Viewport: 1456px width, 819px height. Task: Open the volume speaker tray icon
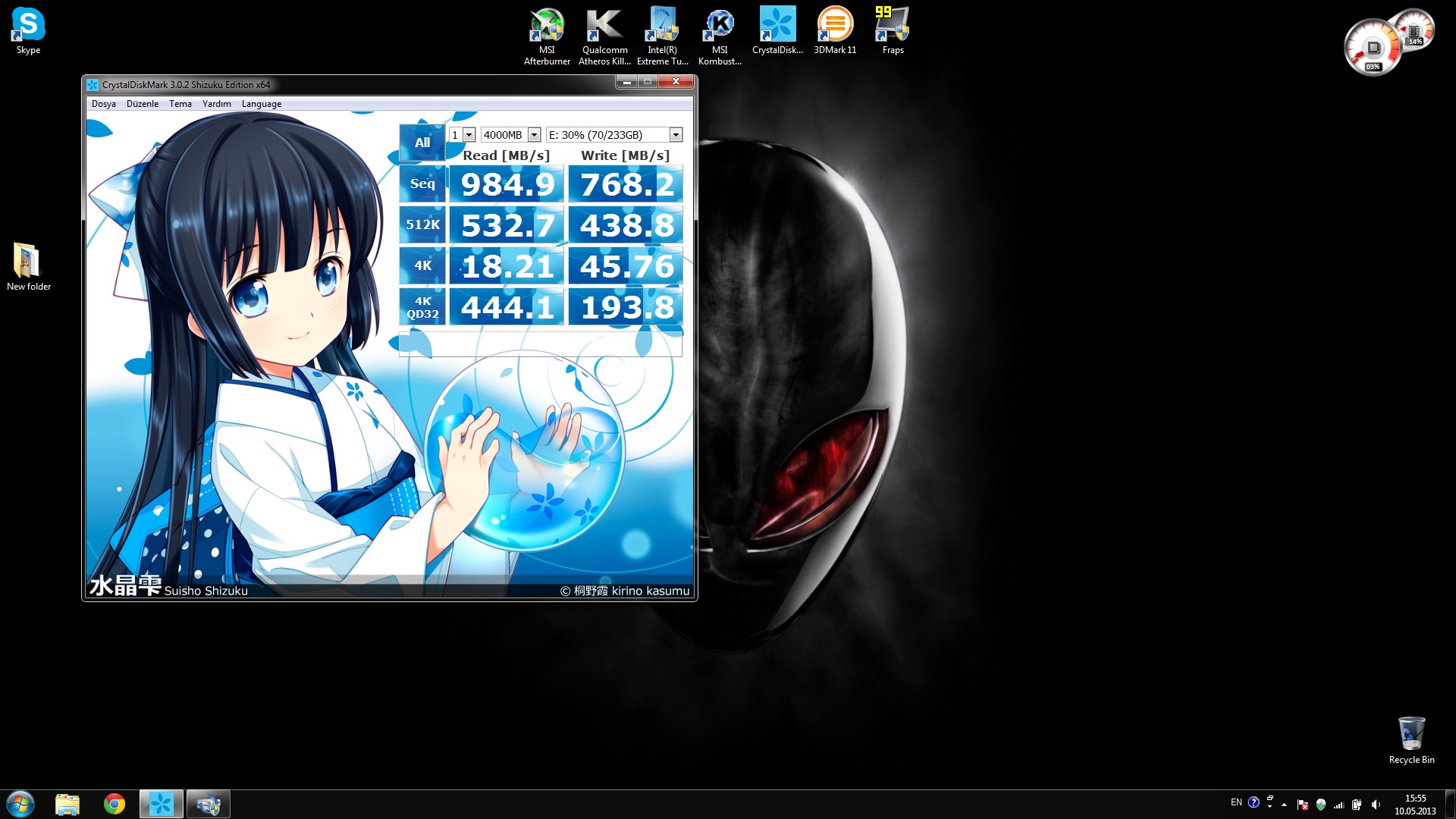tap(1376, 805)
